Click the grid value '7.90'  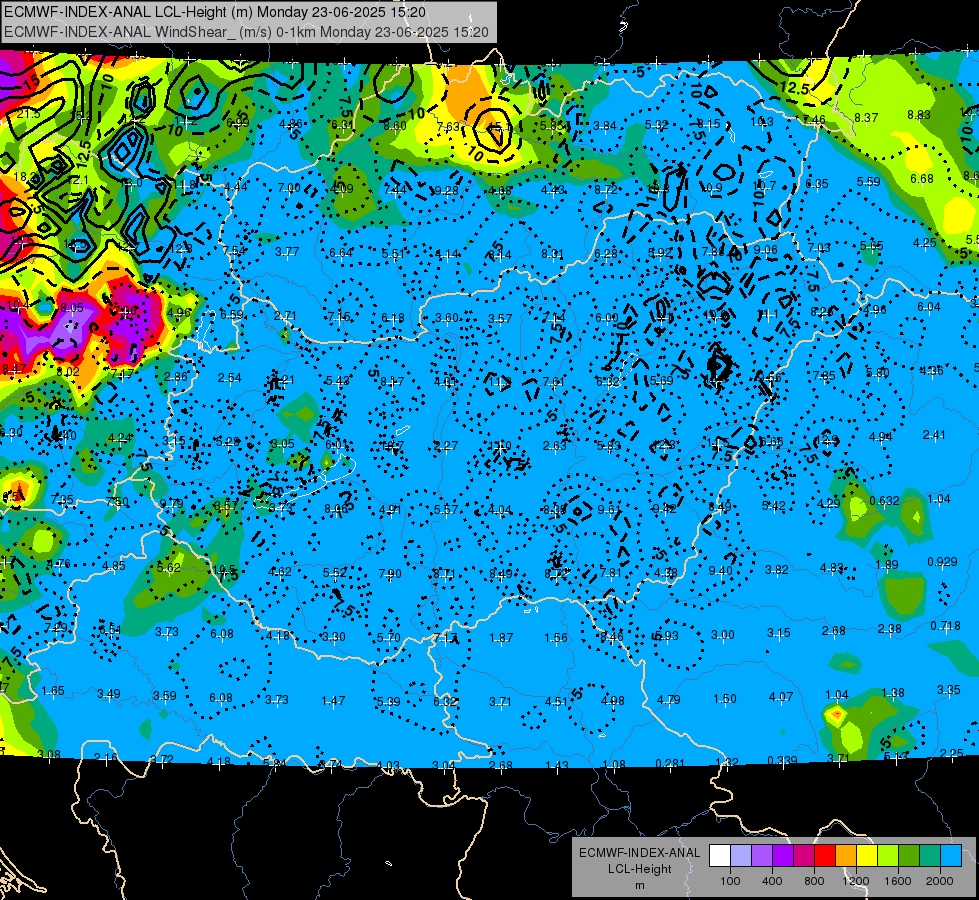390,573
